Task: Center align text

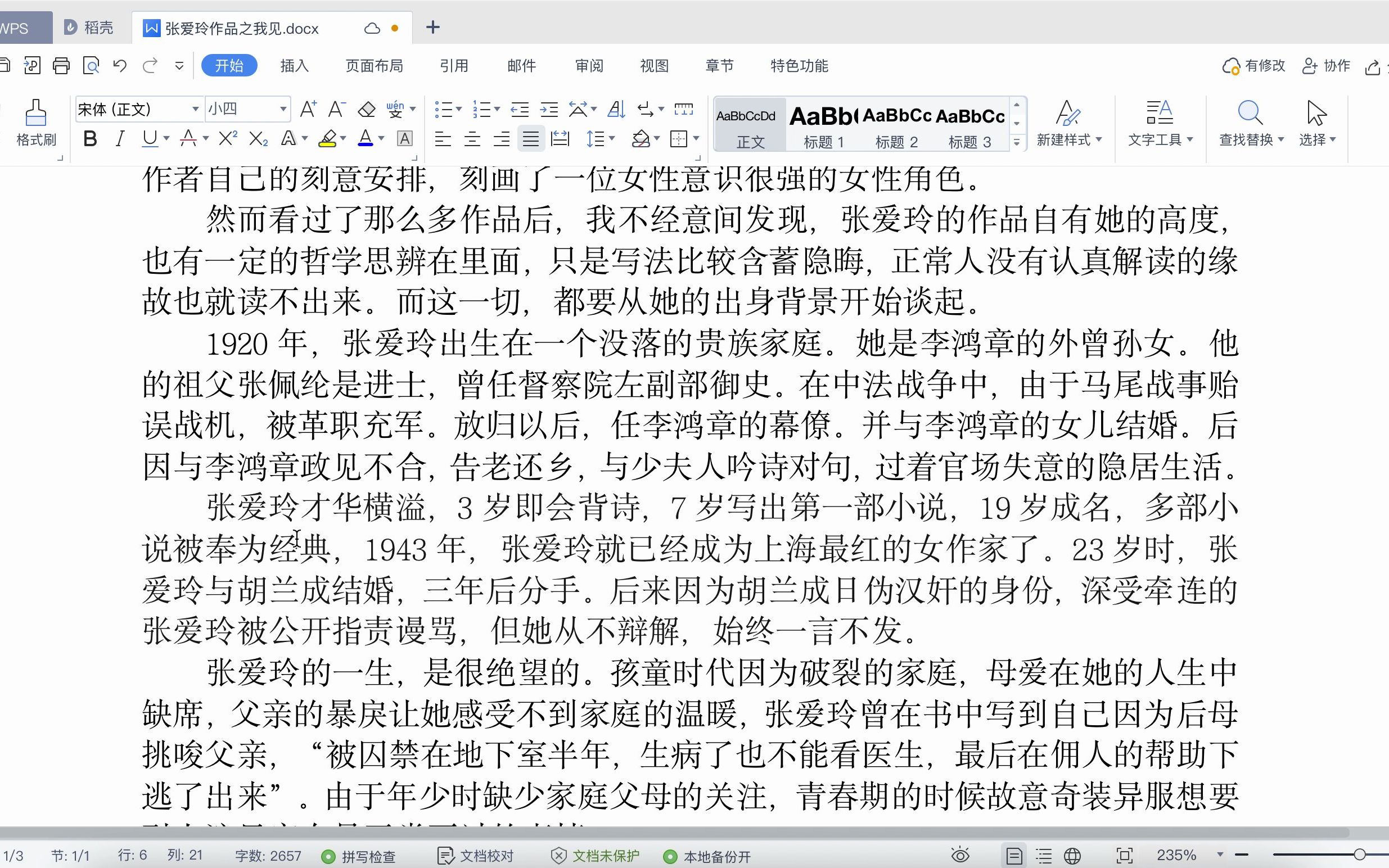Action: click(x=472, y=139)
